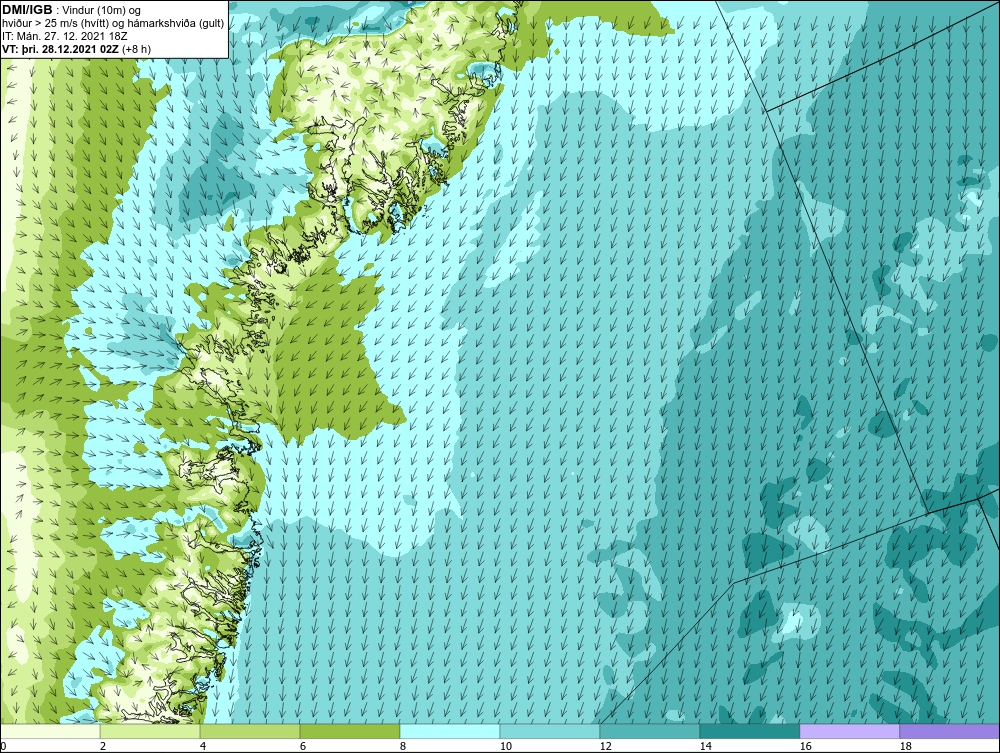Click the 'Vindur (10m) og' header text
The width and height of the screenshot is (1000, 753).
103,11
